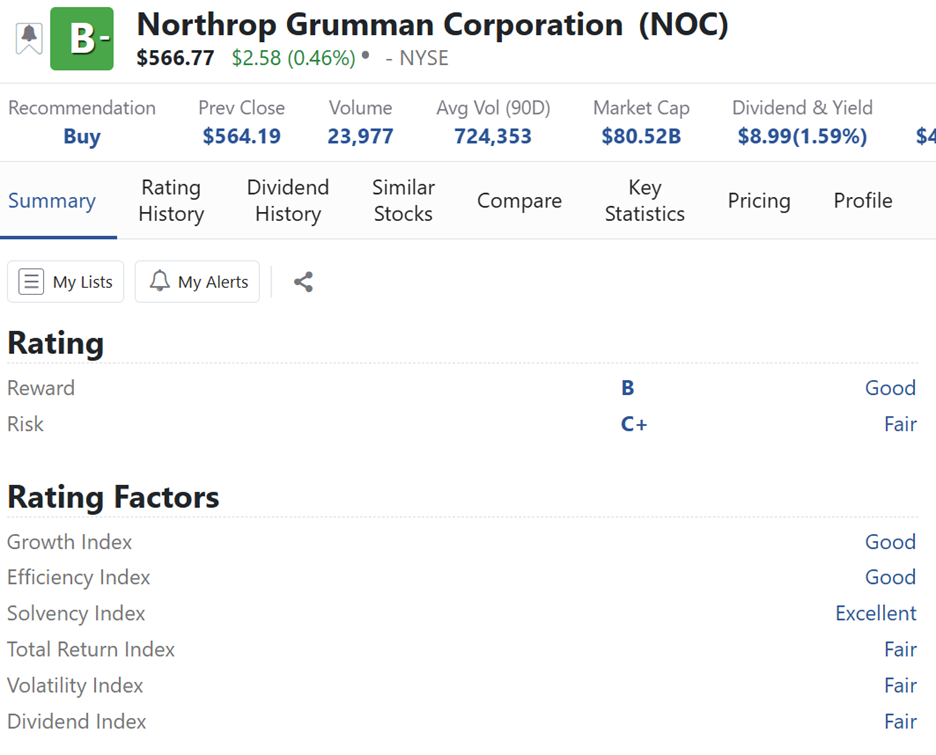The width and height of the screenshot is (936, 755).
Task: Click the Good Growth Index rating
Action: pyautogui.click(x=890, y=542)
